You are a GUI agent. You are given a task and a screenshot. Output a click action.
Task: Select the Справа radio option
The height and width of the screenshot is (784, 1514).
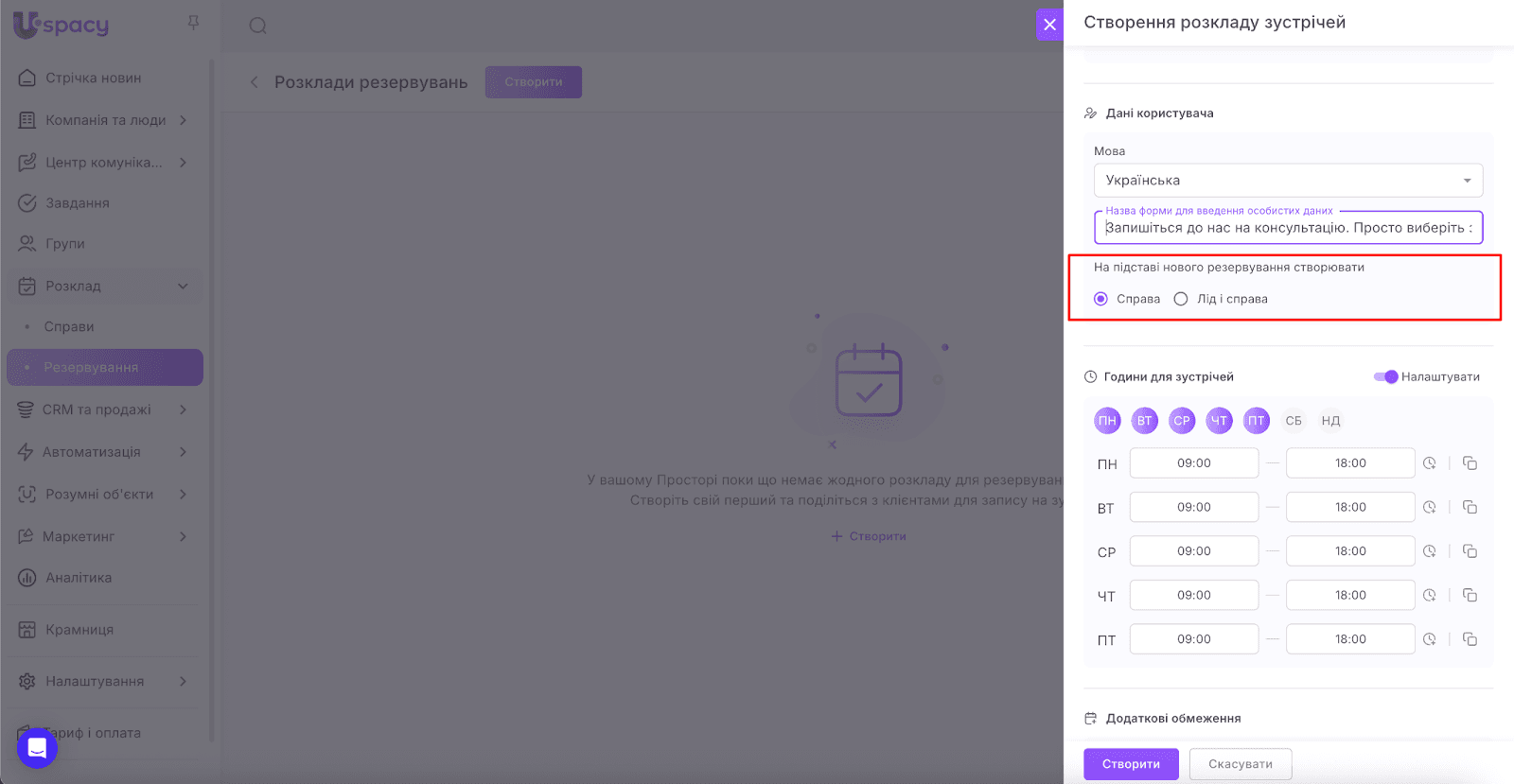point(1100,299)
